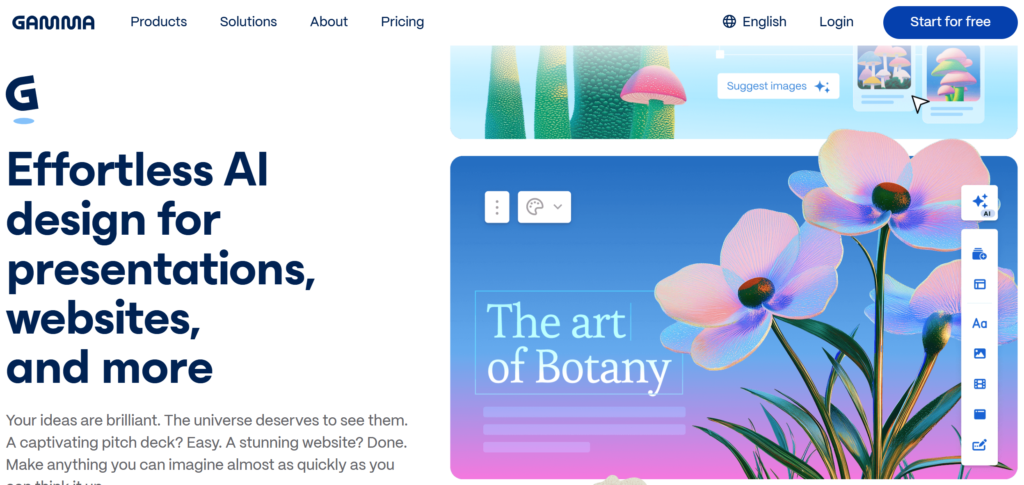Click the Login link

pos(836,21)
